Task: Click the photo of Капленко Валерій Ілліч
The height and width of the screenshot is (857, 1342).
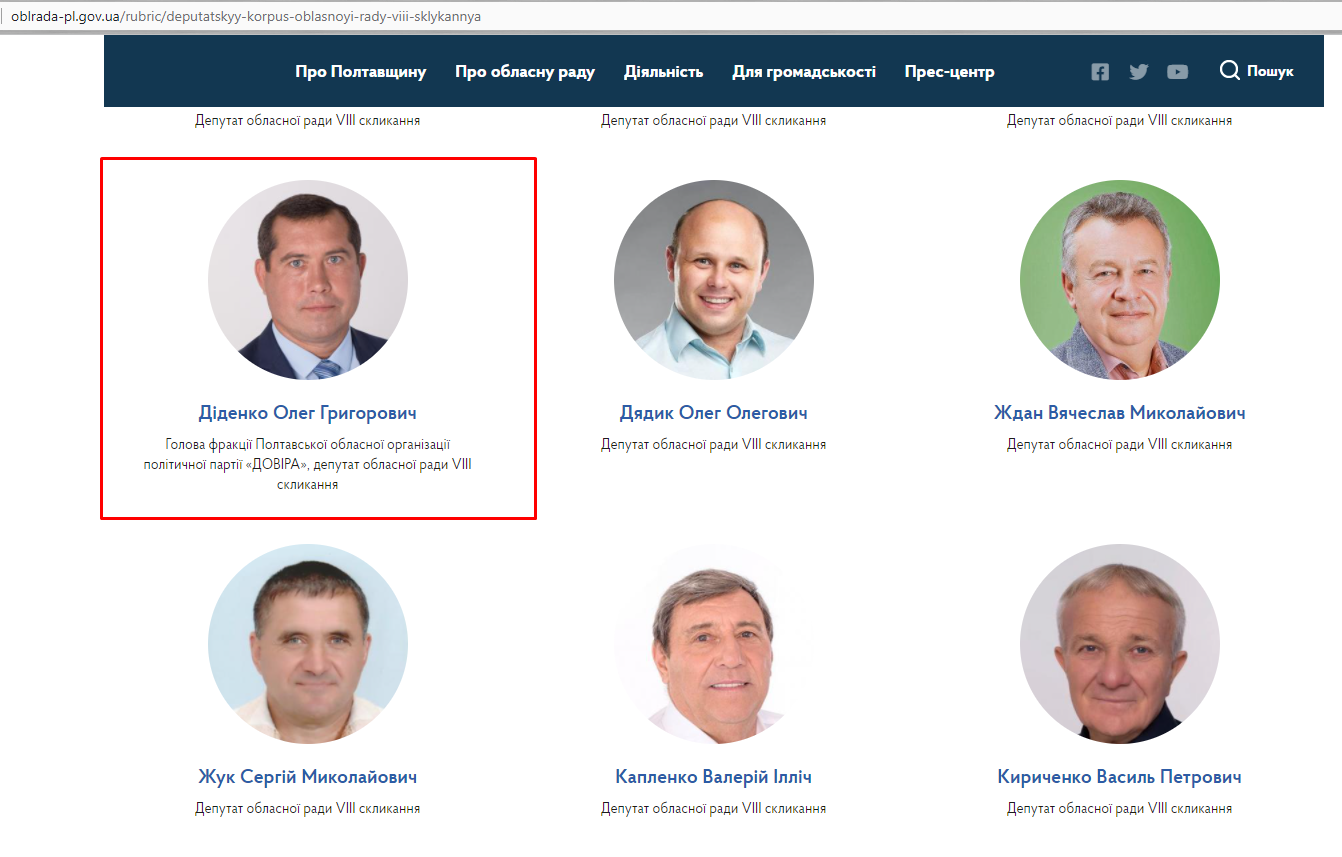Action: click(x=714, y=644)
